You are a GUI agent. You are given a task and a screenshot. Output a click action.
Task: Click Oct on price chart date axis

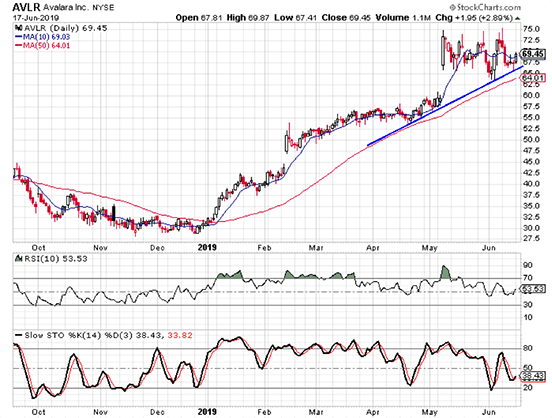(38, 248)
